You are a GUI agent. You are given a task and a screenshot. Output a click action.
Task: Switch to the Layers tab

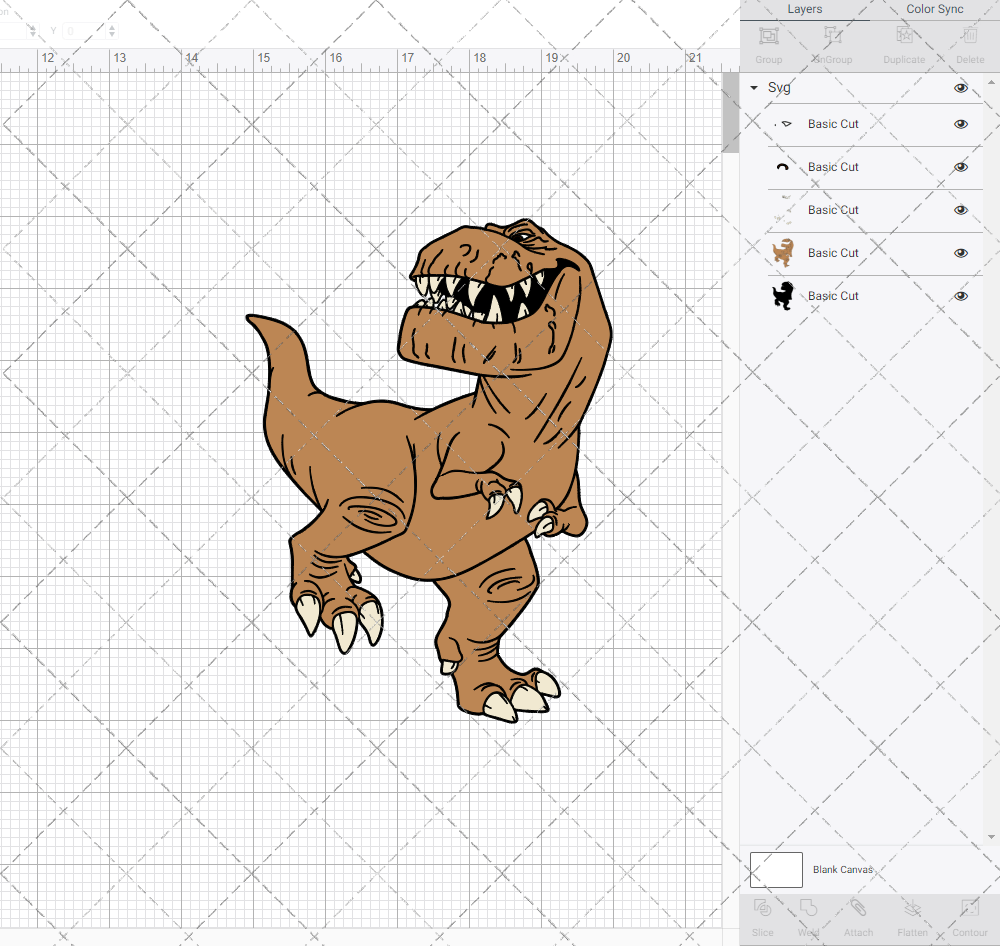[x=804, y=9]
